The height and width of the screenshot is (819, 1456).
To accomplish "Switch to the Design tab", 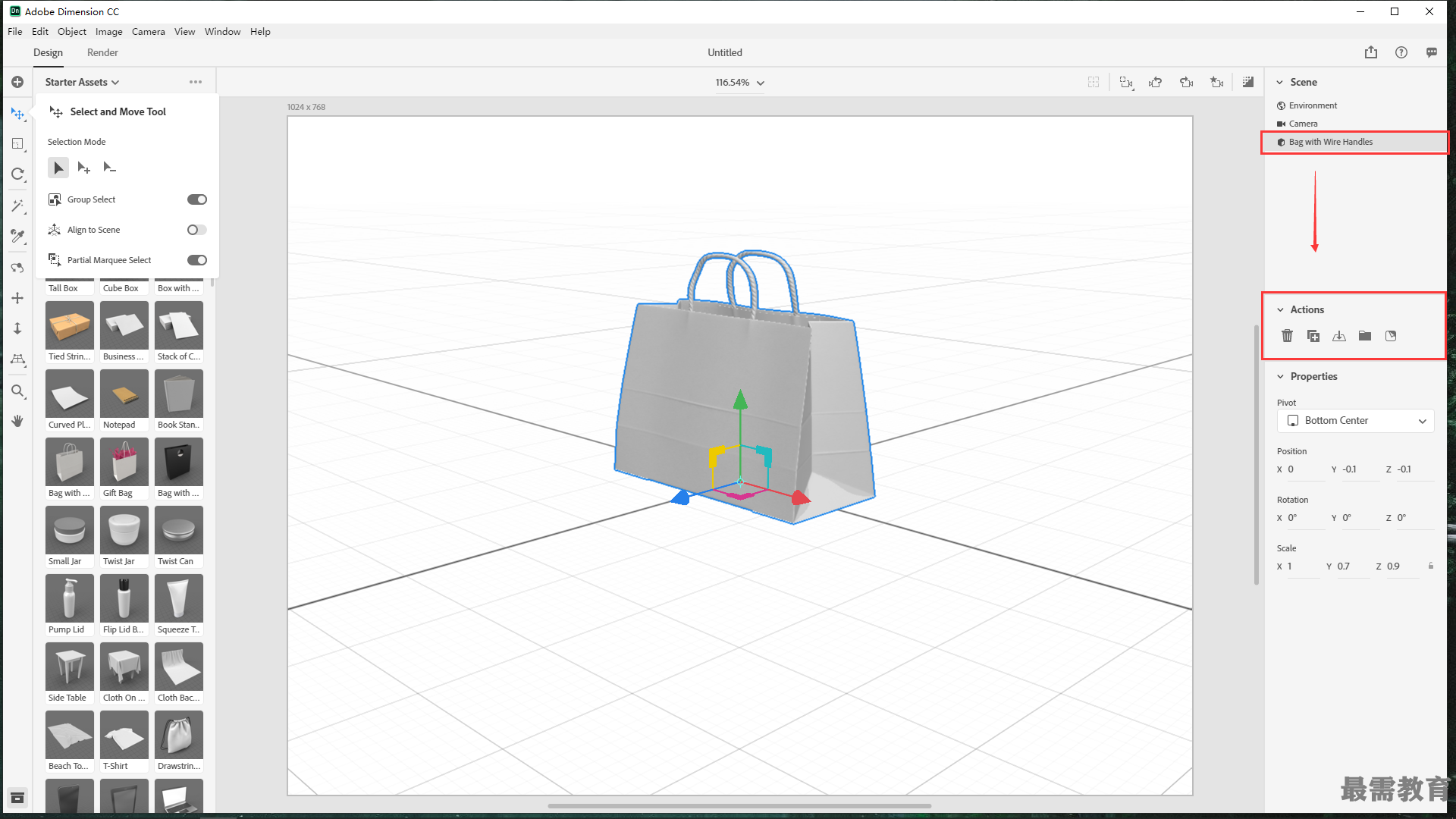I will click(x=48, y=52).
